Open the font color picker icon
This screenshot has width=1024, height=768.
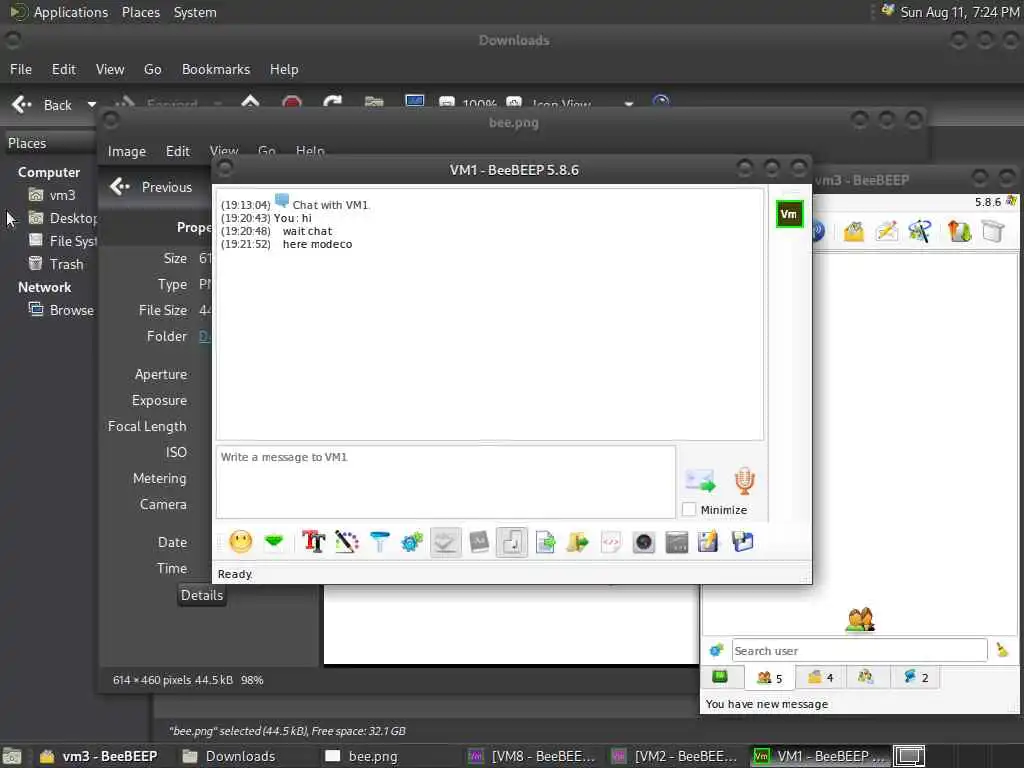pyautogui.click(x=347, y=541)
